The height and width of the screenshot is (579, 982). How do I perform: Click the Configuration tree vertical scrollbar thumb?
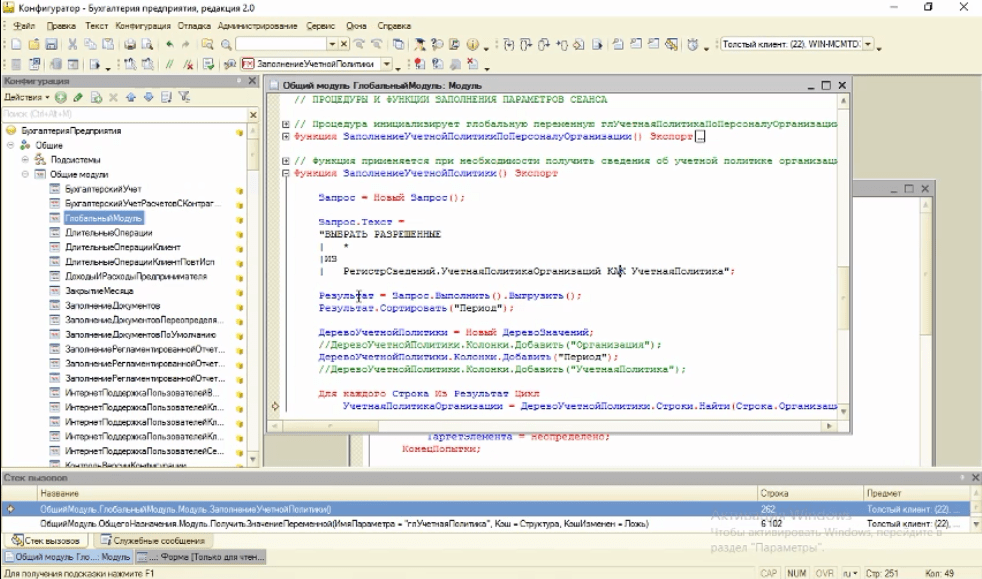[x=253, y=154]
